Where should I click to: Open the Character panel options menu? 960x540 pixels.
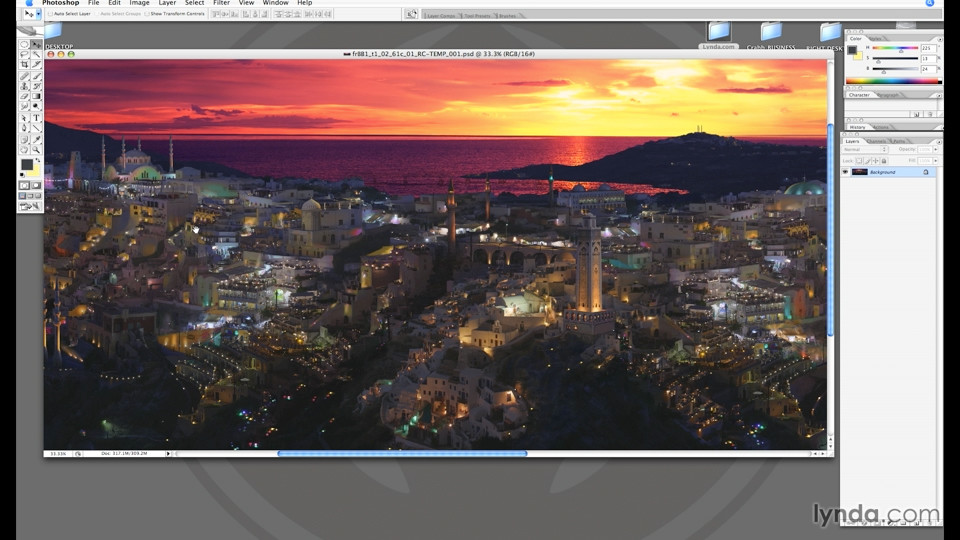939,96
